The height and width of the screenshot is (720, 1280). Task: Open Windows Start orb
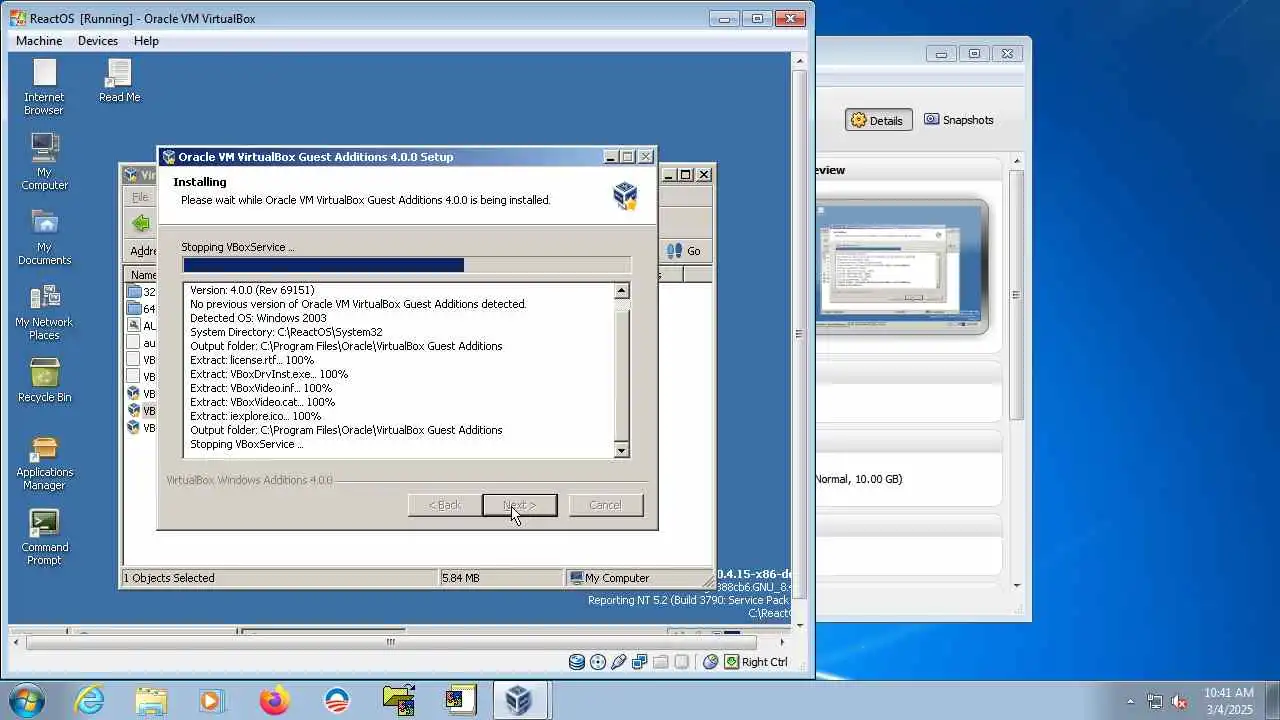25,700
